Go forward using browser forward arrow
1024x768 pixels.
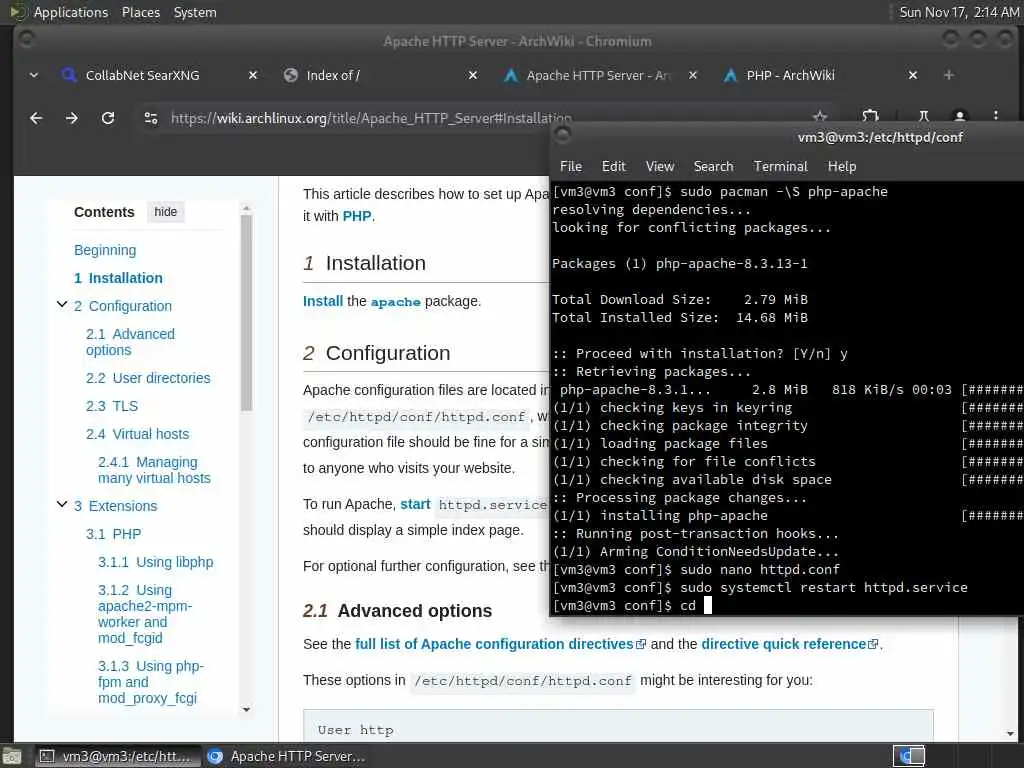pyautogui.click(x=72, y=118)
